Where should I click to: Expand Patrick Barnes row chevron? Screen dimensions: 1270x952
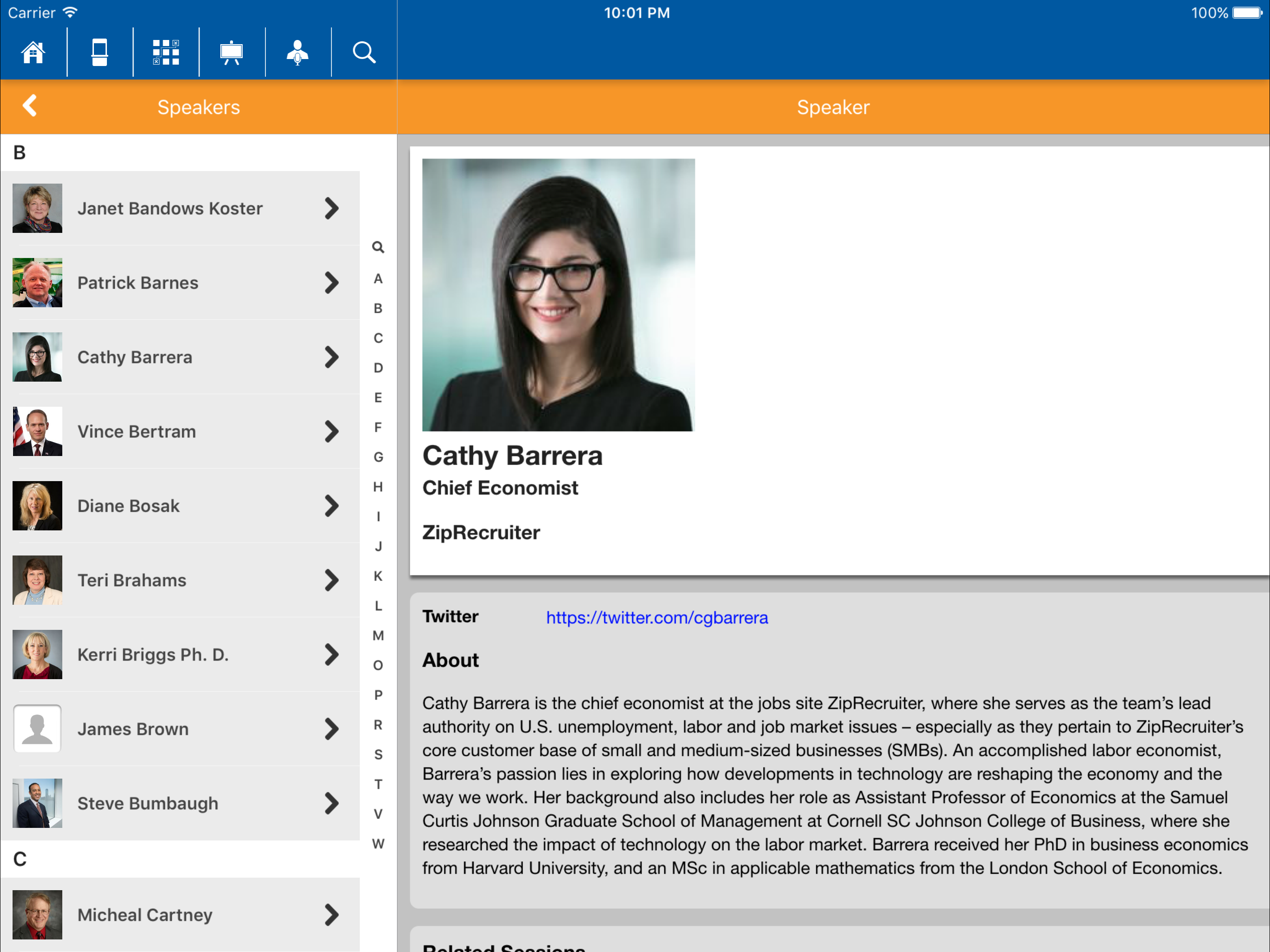pos(331,283)
